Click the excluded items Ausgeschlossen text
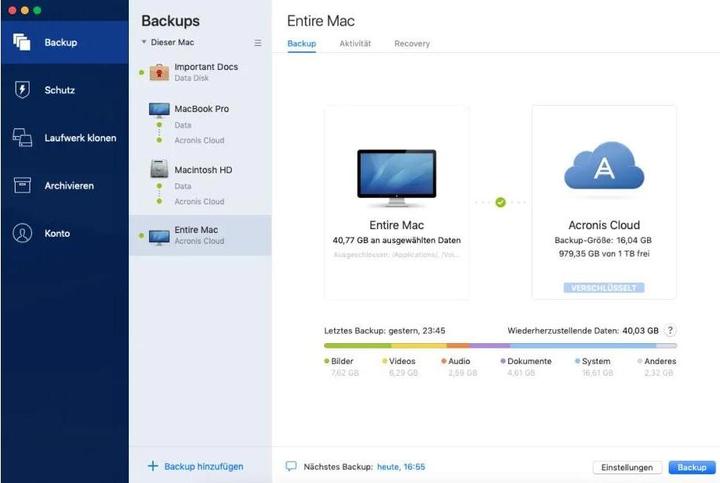 coord(397,254)
